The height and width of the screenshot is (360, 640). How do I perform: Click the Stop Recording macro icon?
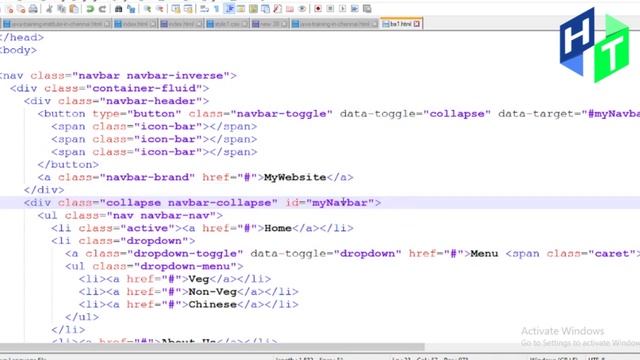330,9
